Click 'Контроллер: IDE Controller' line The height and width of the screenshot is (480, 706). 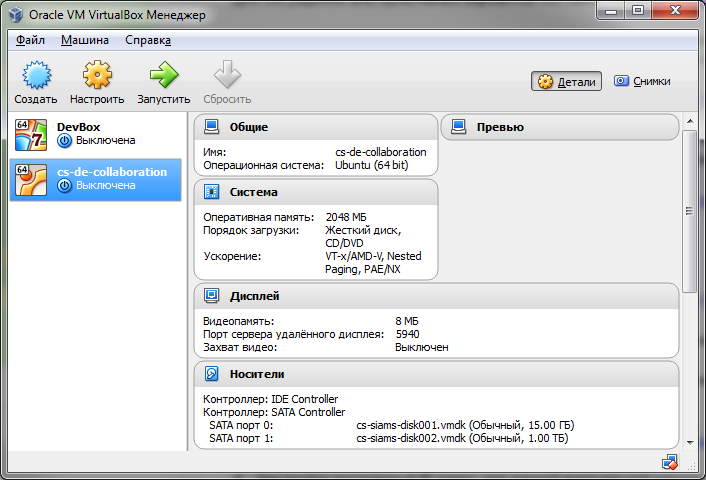[x=270, y=399]
